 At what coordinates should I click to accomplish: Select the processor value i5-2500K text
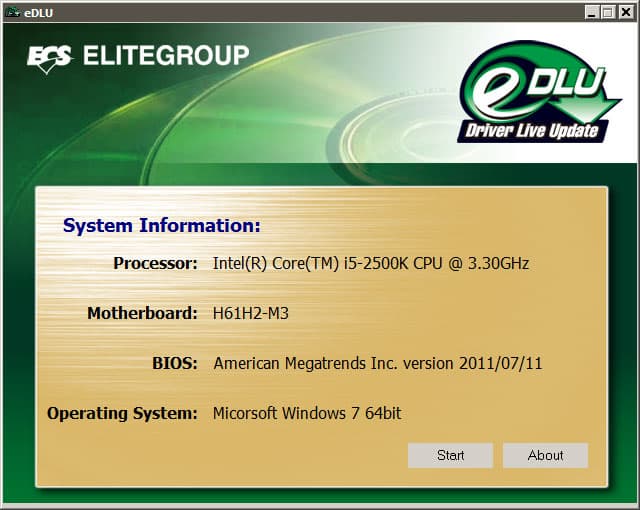(x=371, y=263)
